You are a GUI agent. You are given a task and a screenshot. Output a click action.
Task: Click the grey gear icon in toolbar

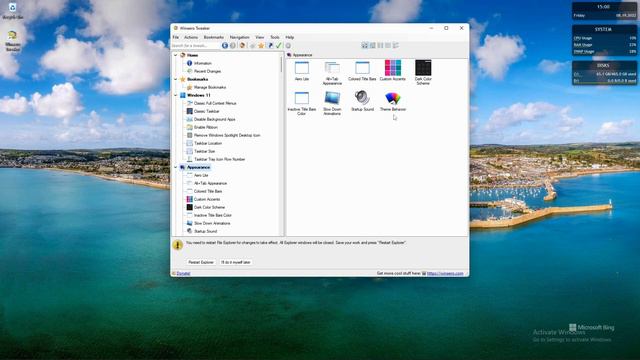288,46
